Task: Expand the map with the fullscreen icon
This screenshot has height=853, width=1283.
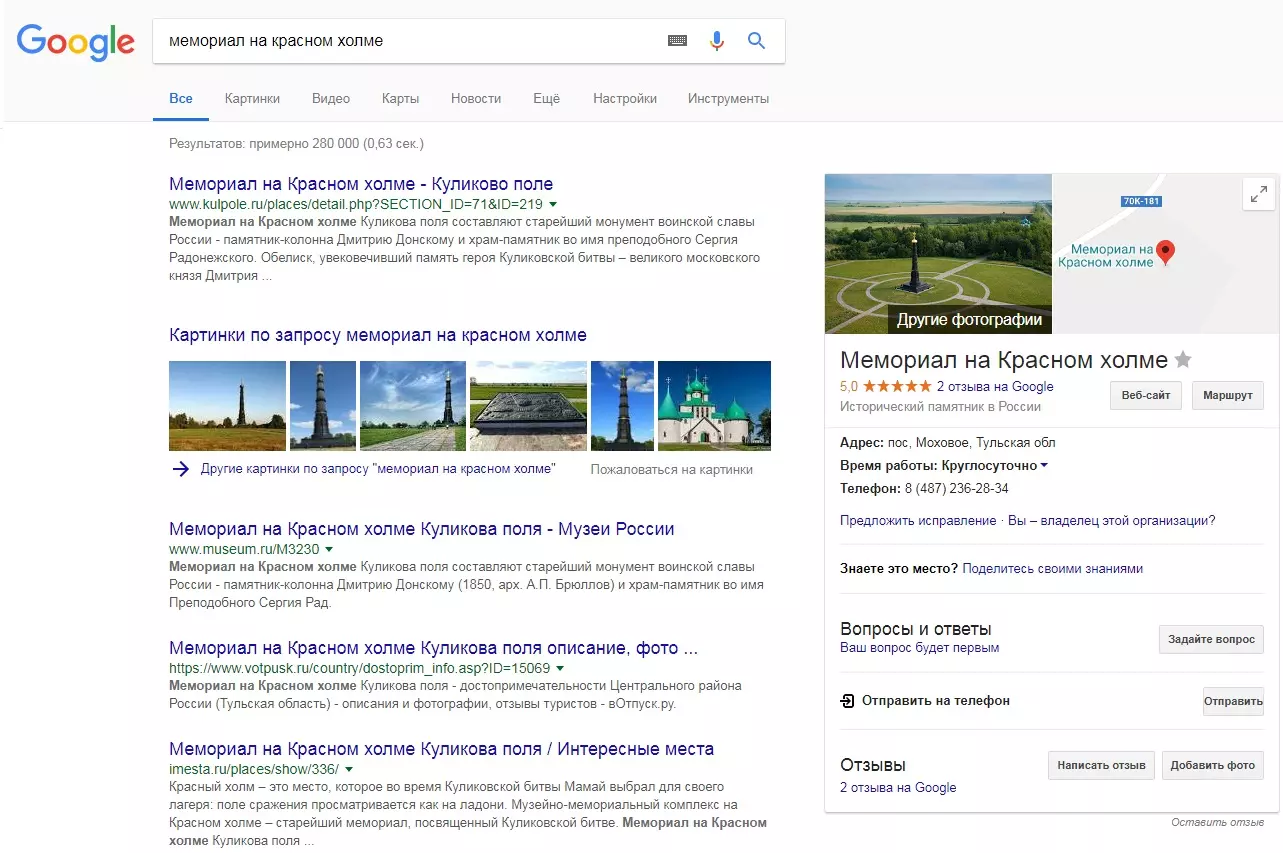Action: [x=1259, y=194]
